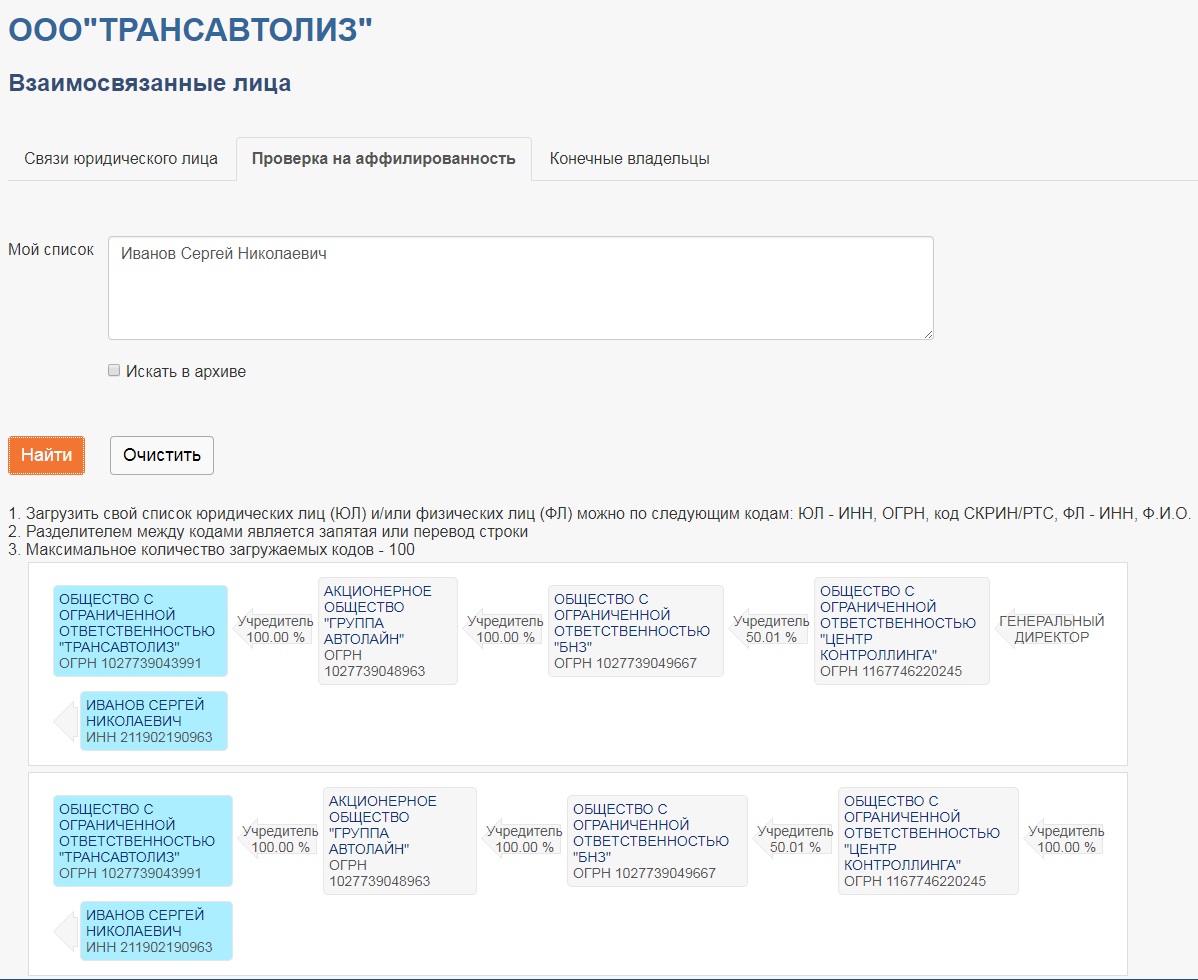1198x980 pixels.
Task: Click Учредитель 50.01 % arrow in first chain
Action: tap(770, 629)
